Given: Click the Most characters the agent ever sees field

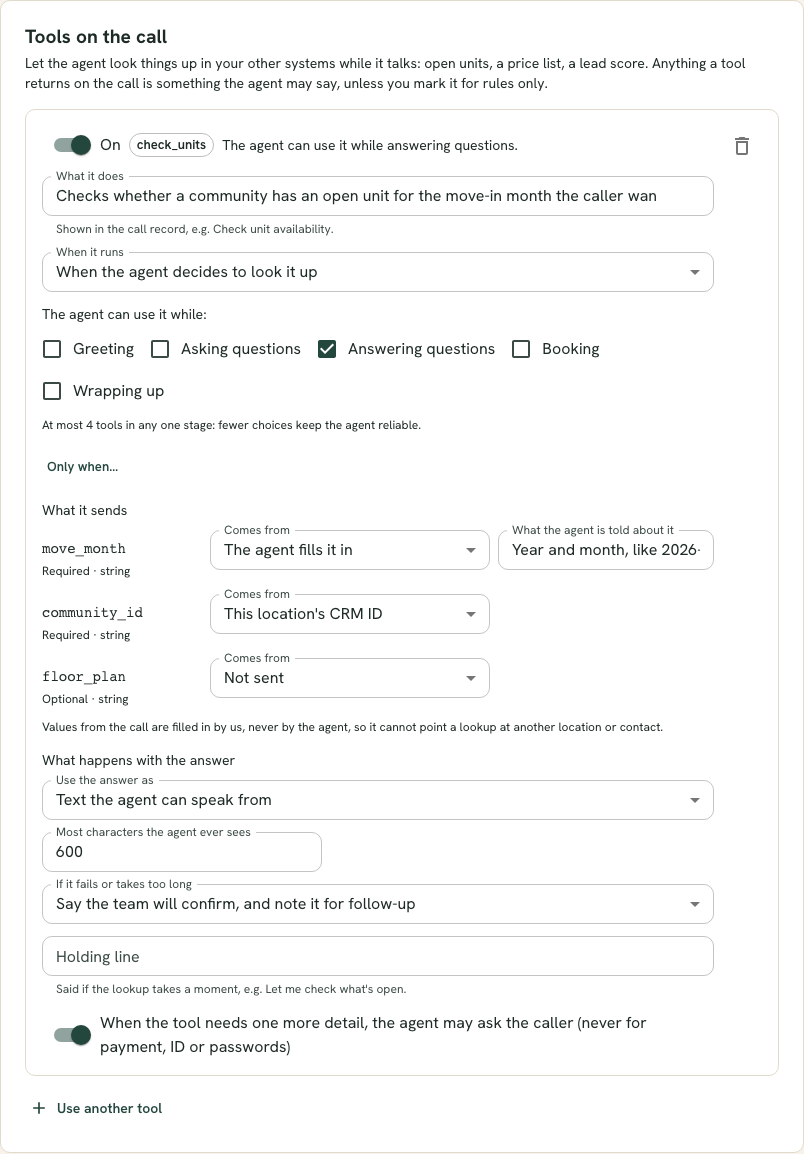Looking at the screenshot, I should tap(182, 852).
